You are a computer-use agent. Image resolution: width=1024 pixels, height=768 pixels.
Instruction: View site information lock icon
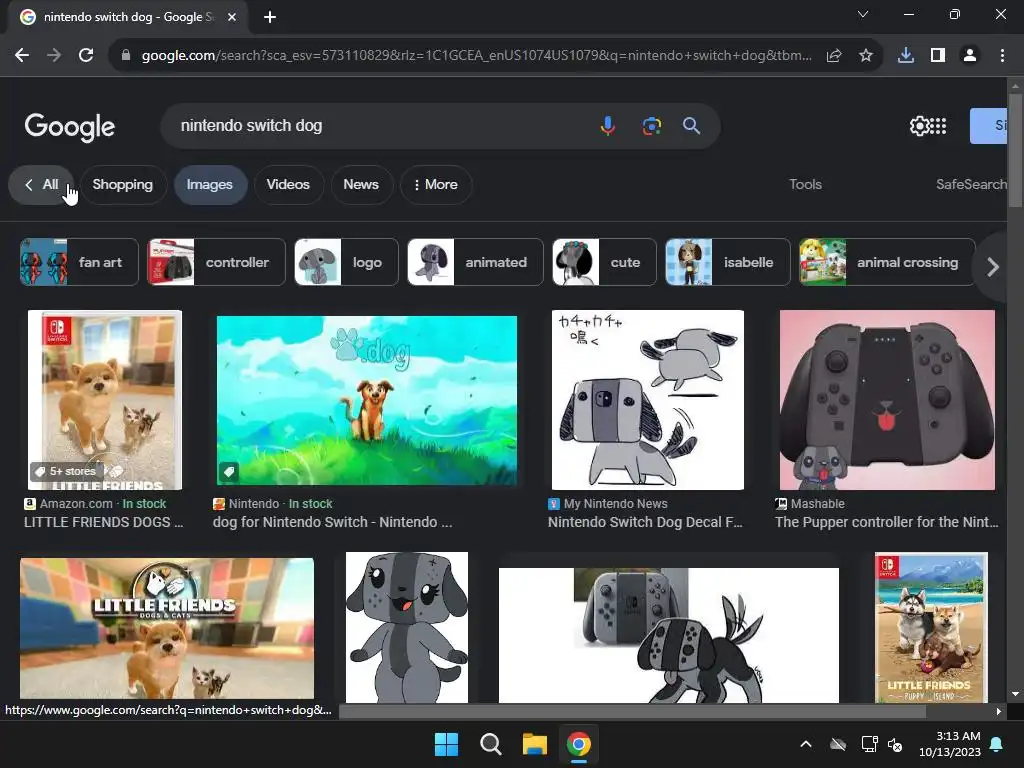126,56
